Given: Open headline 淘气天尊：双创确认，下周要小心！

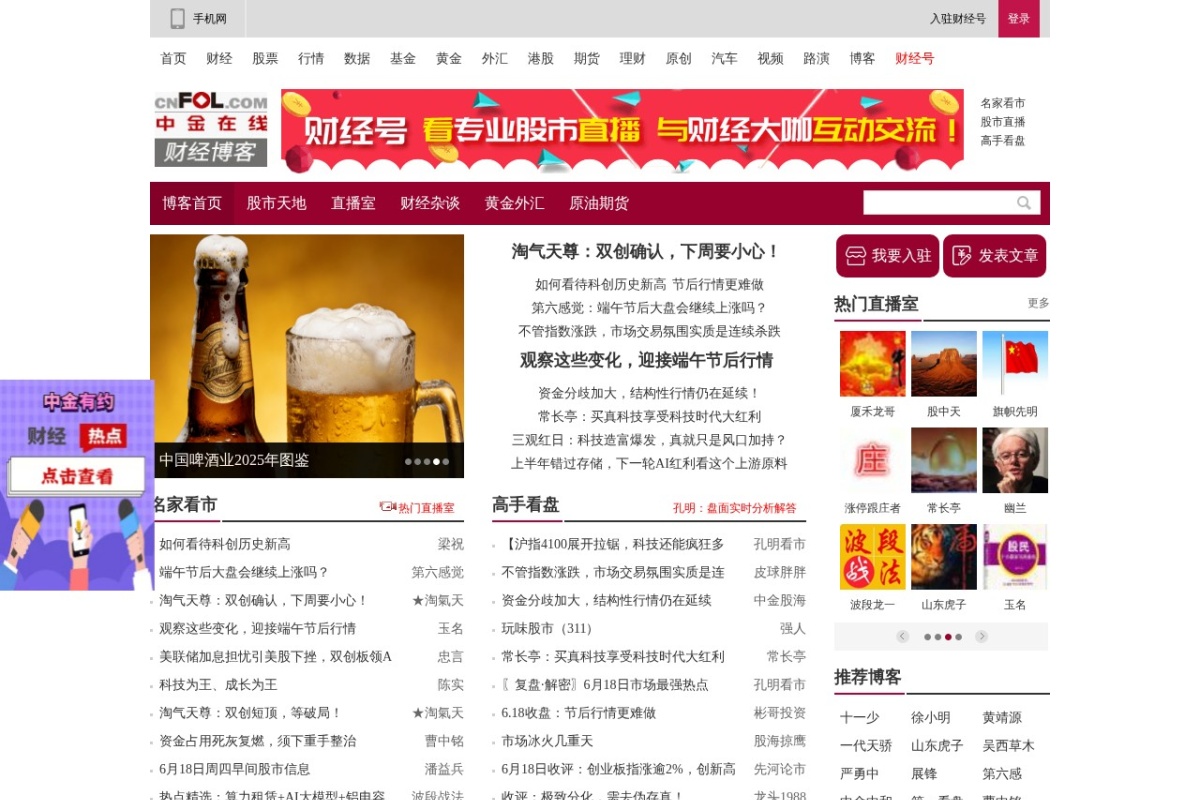Looking at the screenshot, I should pos(646,252).
